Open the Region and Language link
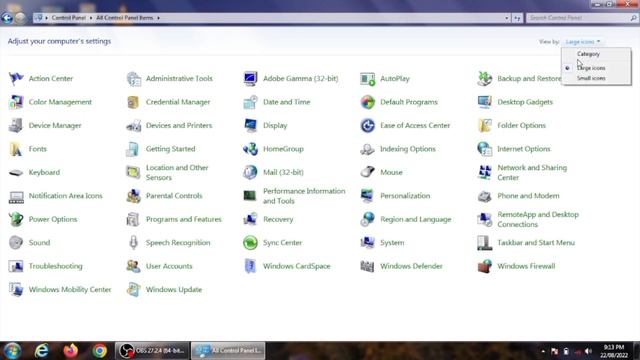The width and height of the screenshot is (640, 360). point(416,219)
